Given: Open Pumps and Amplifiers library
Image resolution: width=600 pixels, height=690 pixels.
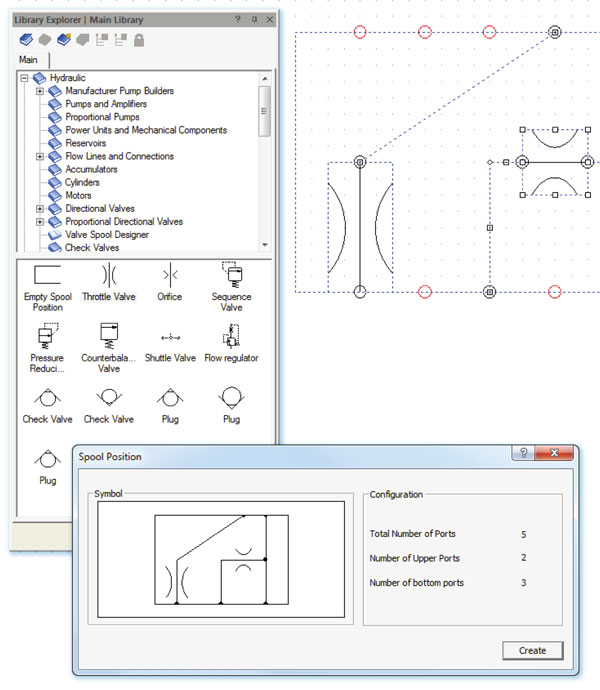Looking at the screenshot, I should [x=106, y=104].
